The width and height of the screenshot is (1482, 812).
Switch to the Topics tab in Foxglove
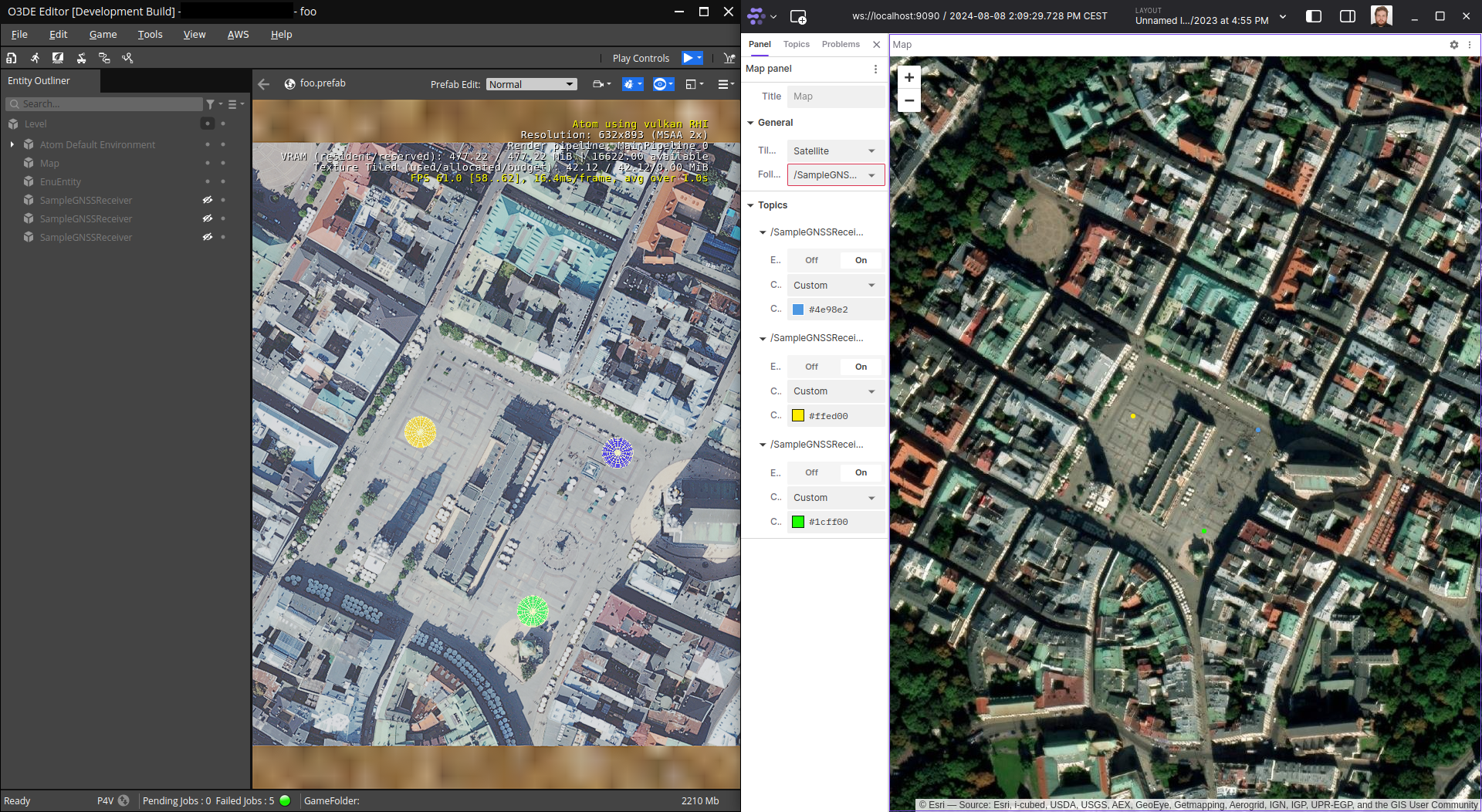pos(796,44)
